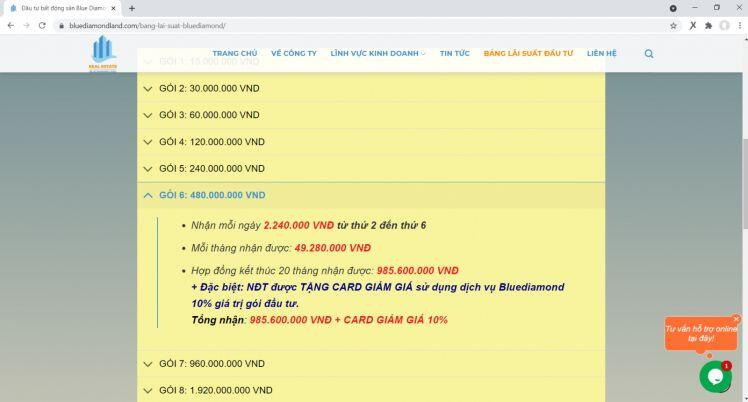Open BẢNG LÃI SUẤT ĐẦU TƯ menu

528,53
